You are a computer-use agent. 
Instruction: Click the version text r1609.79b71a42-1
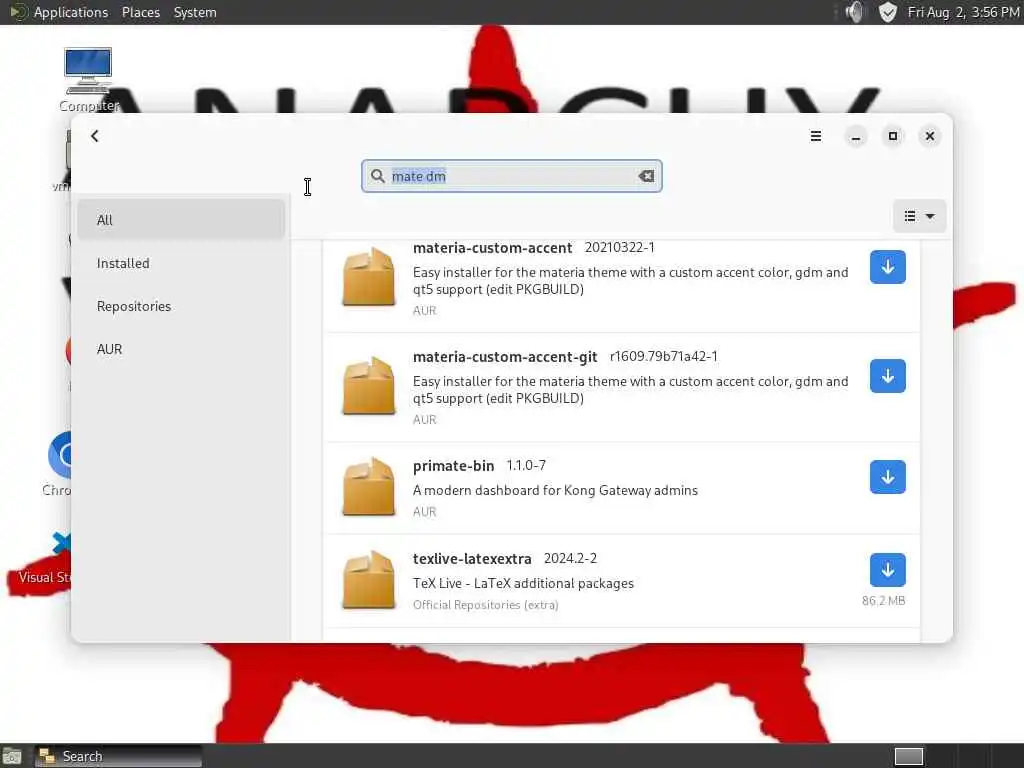coord(664,357)
